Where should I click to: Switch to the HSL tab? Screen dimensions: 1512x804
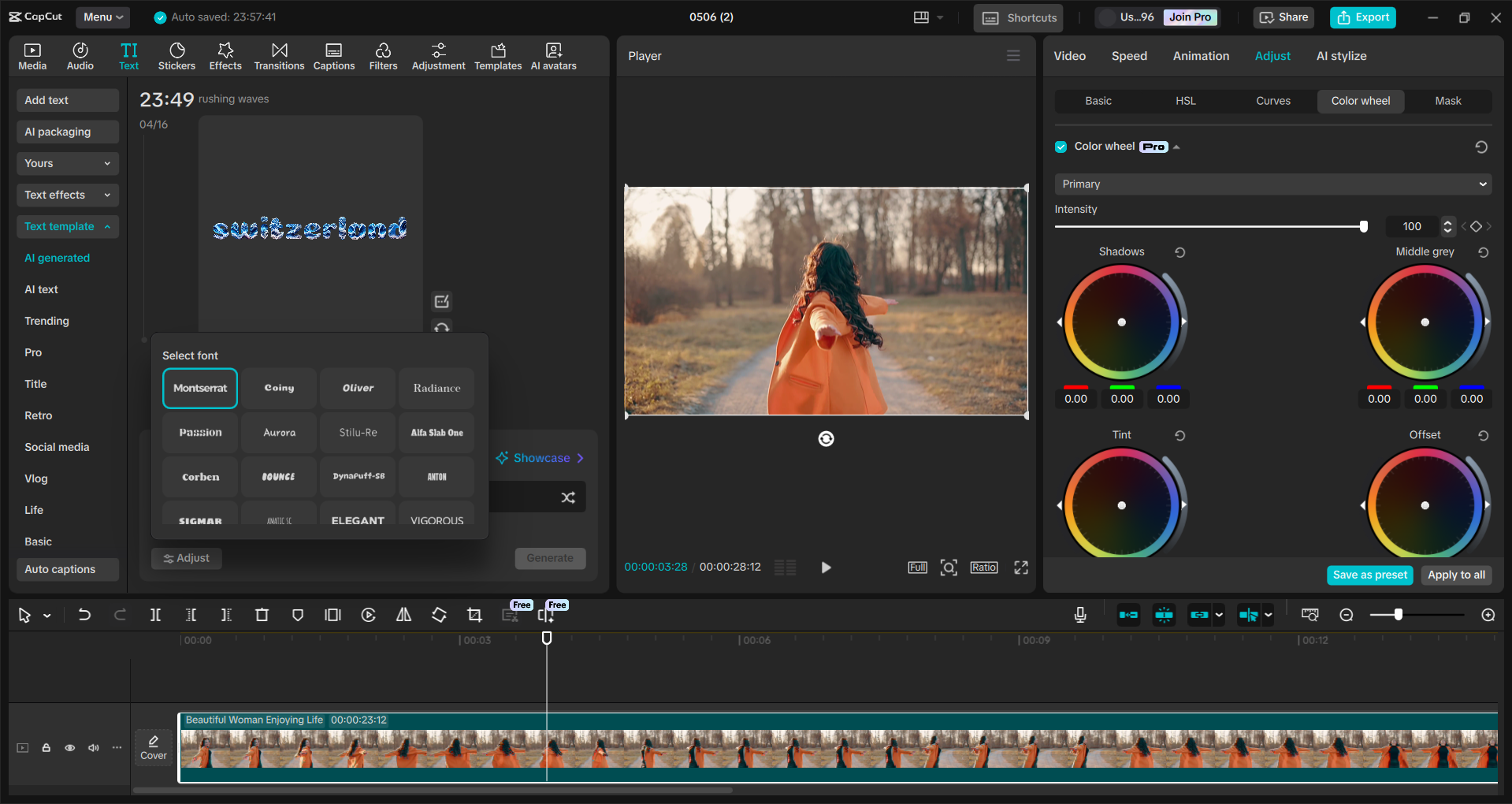click(1185, 101)
